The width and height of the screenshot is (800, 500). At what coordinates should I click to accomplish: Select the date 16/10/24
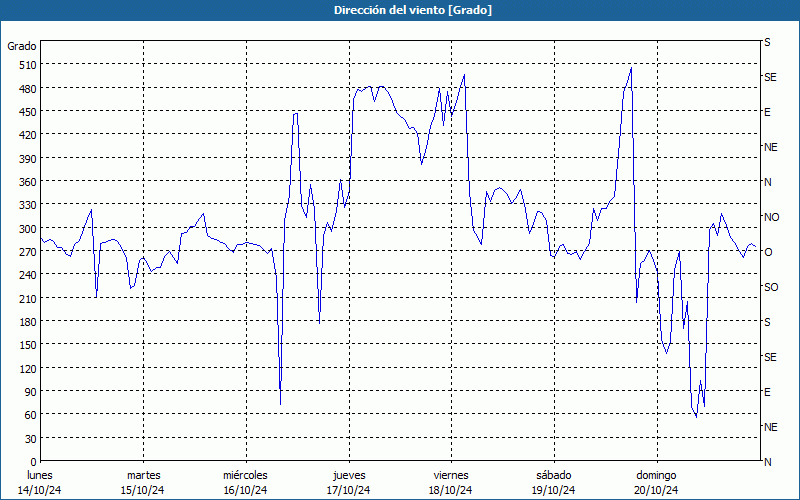click(x=245, y=490)
